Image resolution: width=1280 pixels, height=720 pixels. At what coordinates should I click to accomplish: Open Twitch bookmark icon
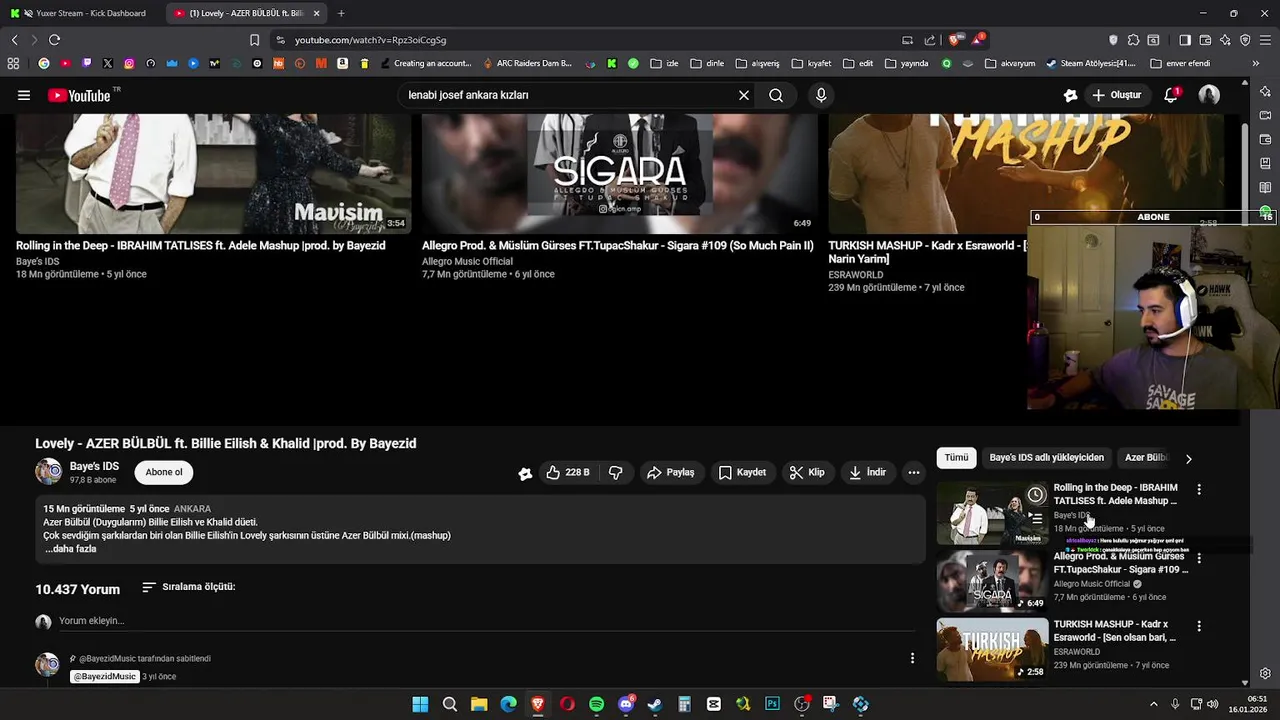coord(86,63)
